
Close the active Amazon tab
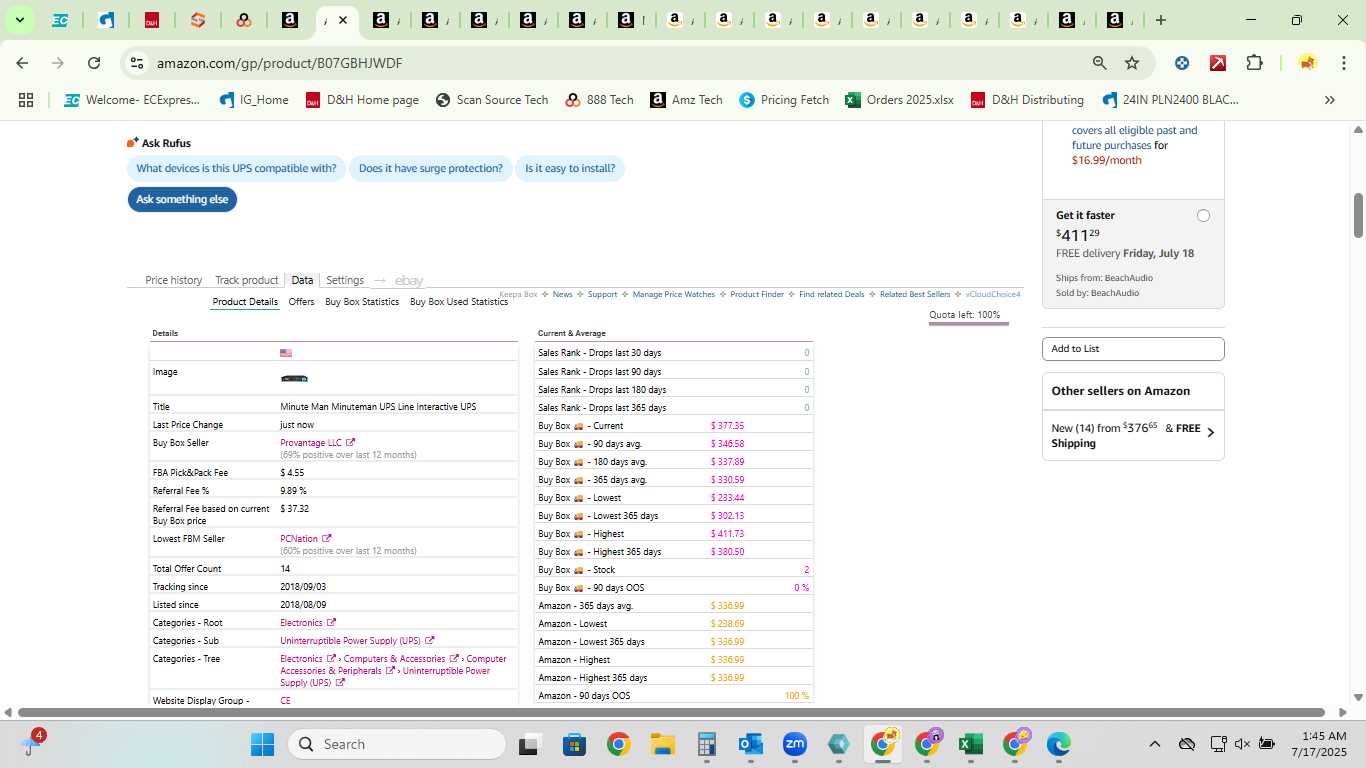coord(343,20)
